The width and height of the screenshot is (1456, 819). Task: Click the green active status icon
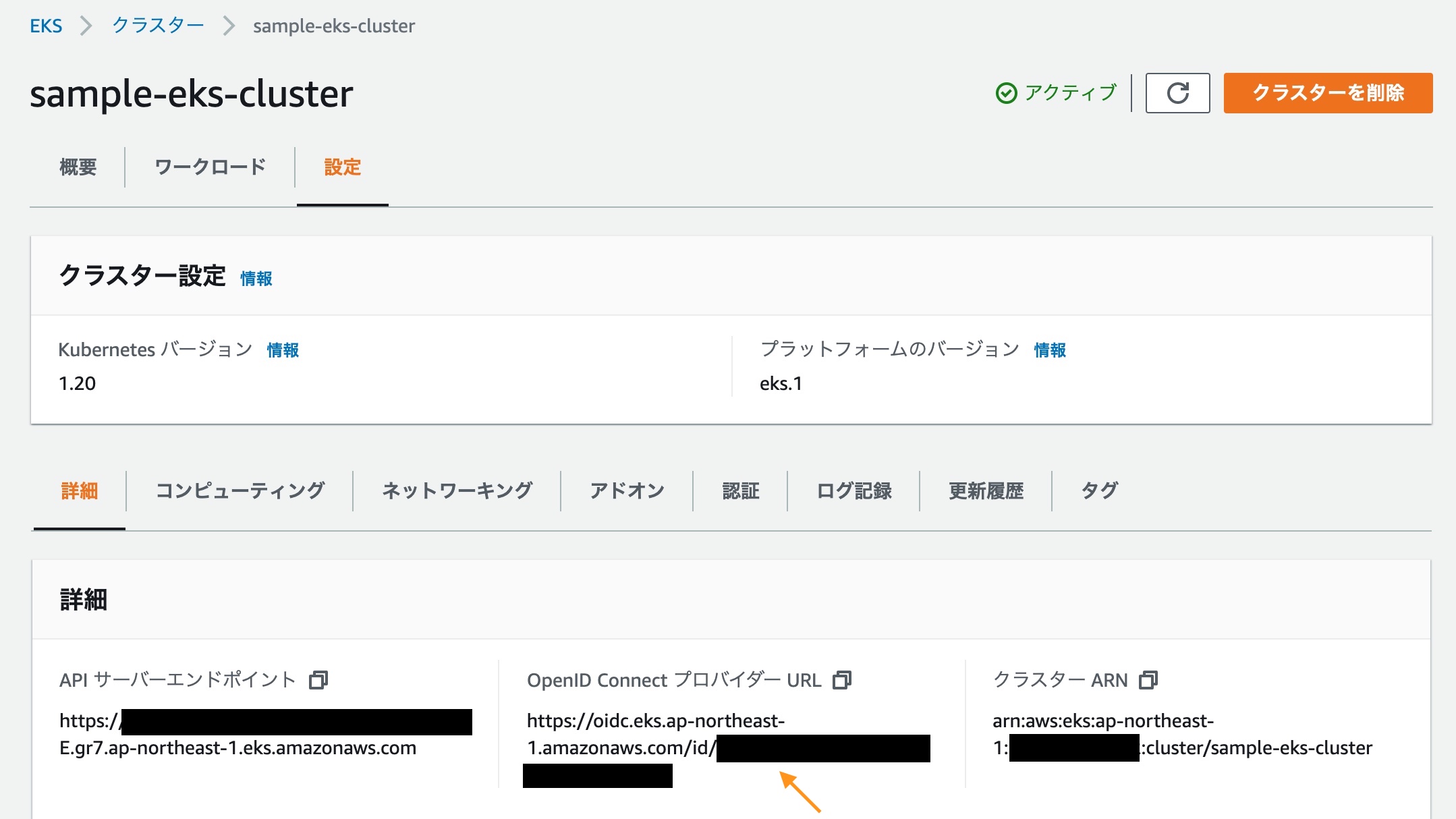pos(1006,93)
